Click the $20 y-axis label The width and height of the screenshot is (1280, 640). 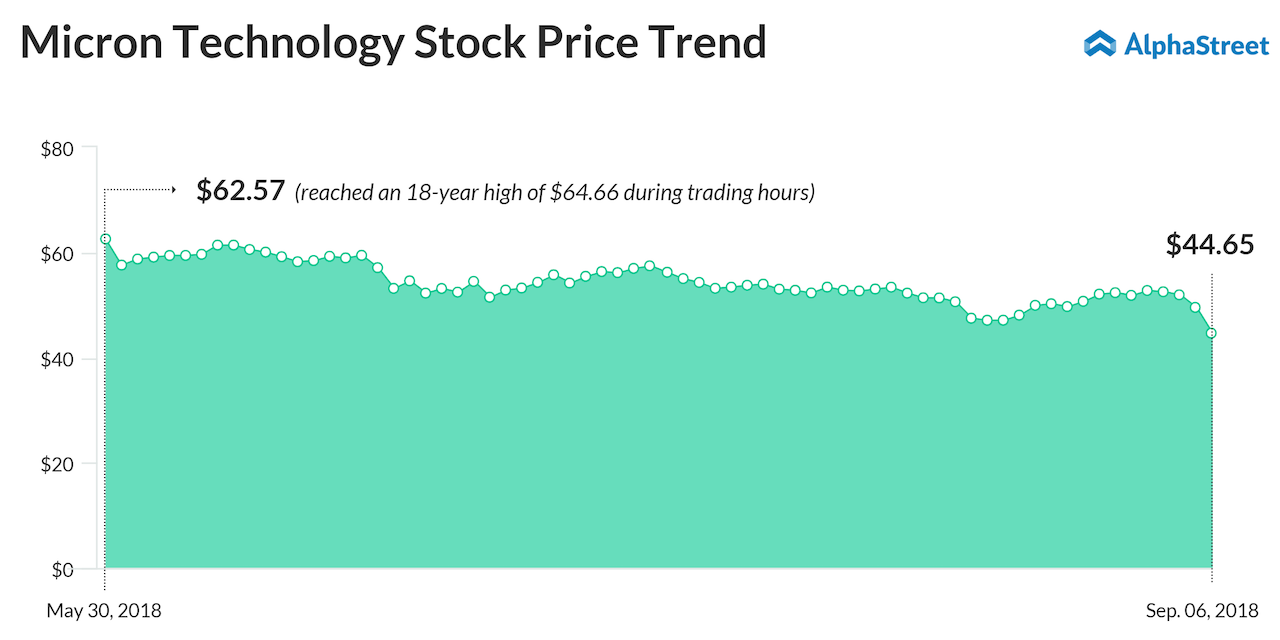56,464
